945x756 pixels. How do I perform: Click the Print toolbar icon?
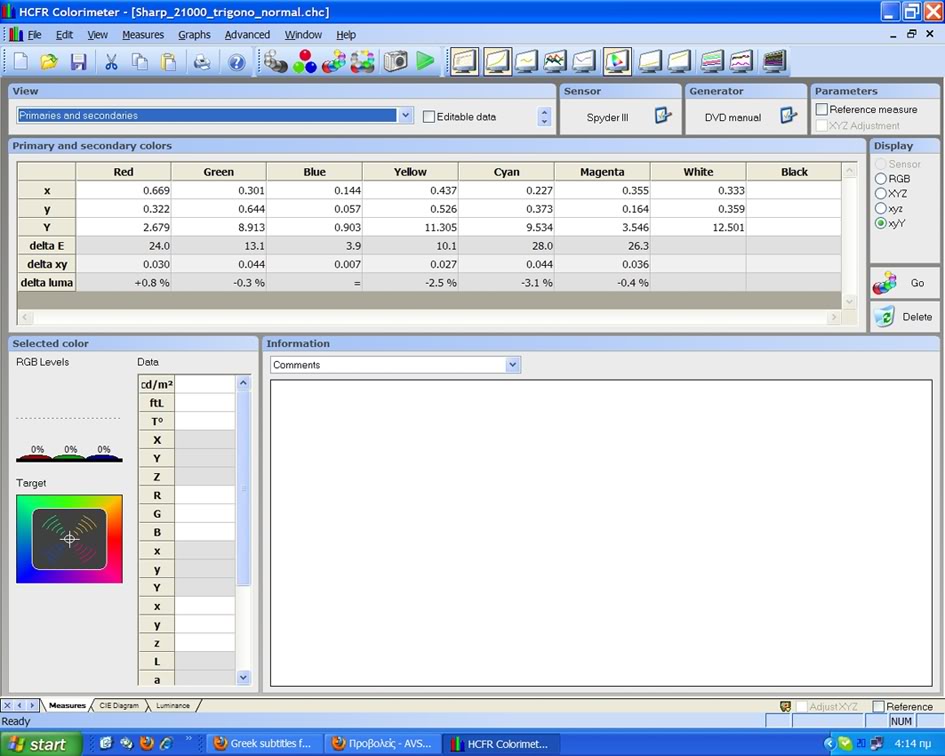[x=202, y=62]
